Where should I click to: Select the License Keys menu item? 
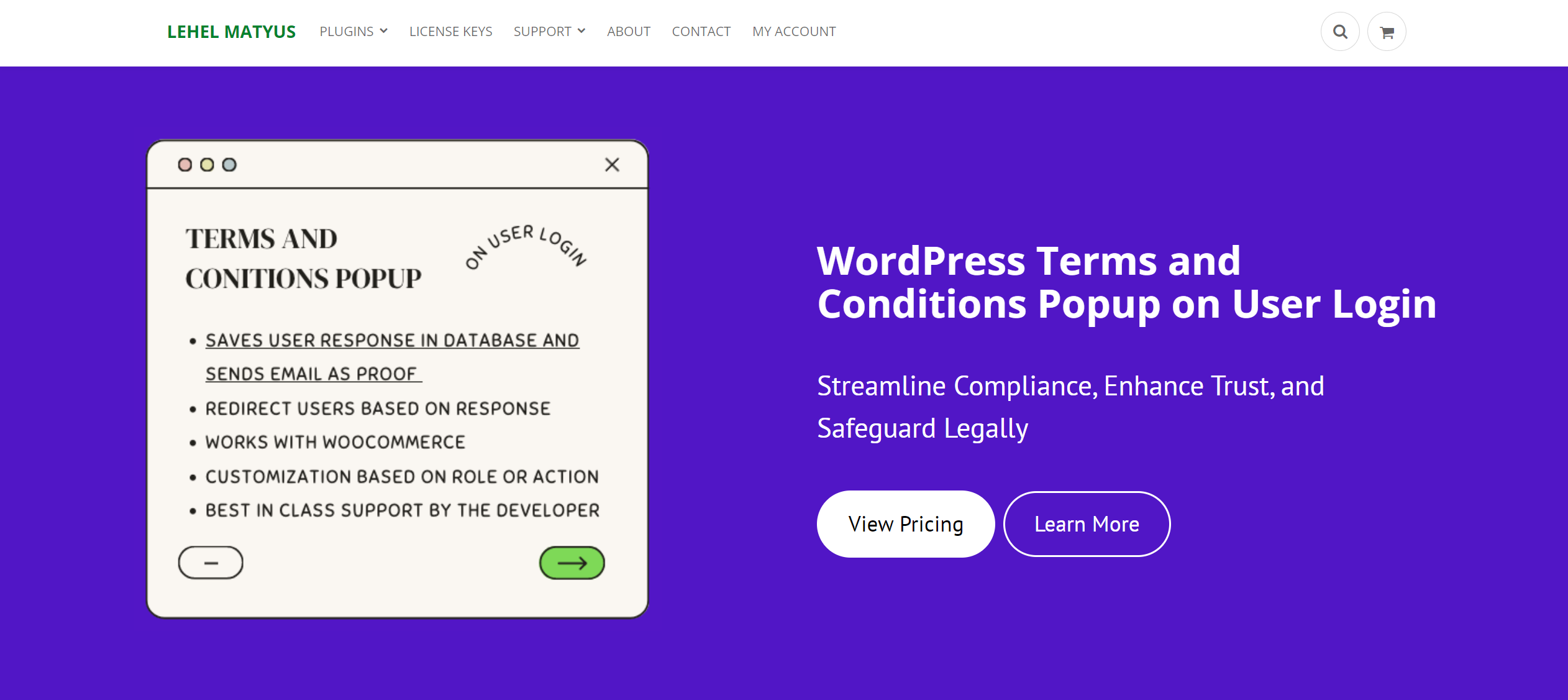tap(450, 31)
